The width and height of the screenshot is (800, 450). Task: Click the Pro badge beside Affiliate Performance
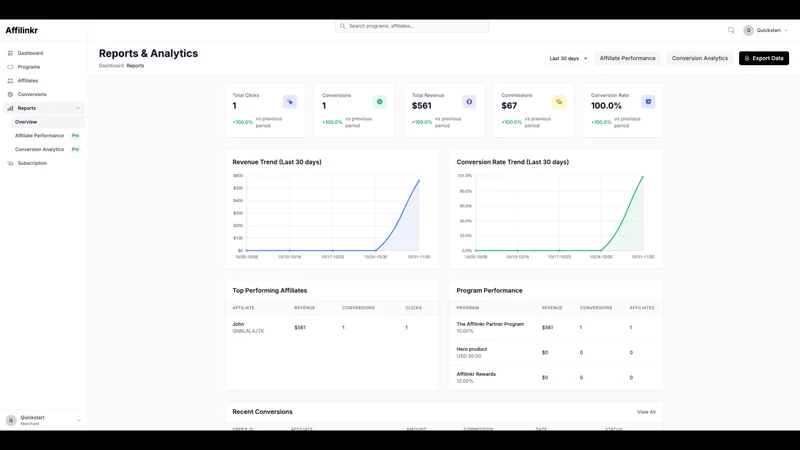pos(76,136)
